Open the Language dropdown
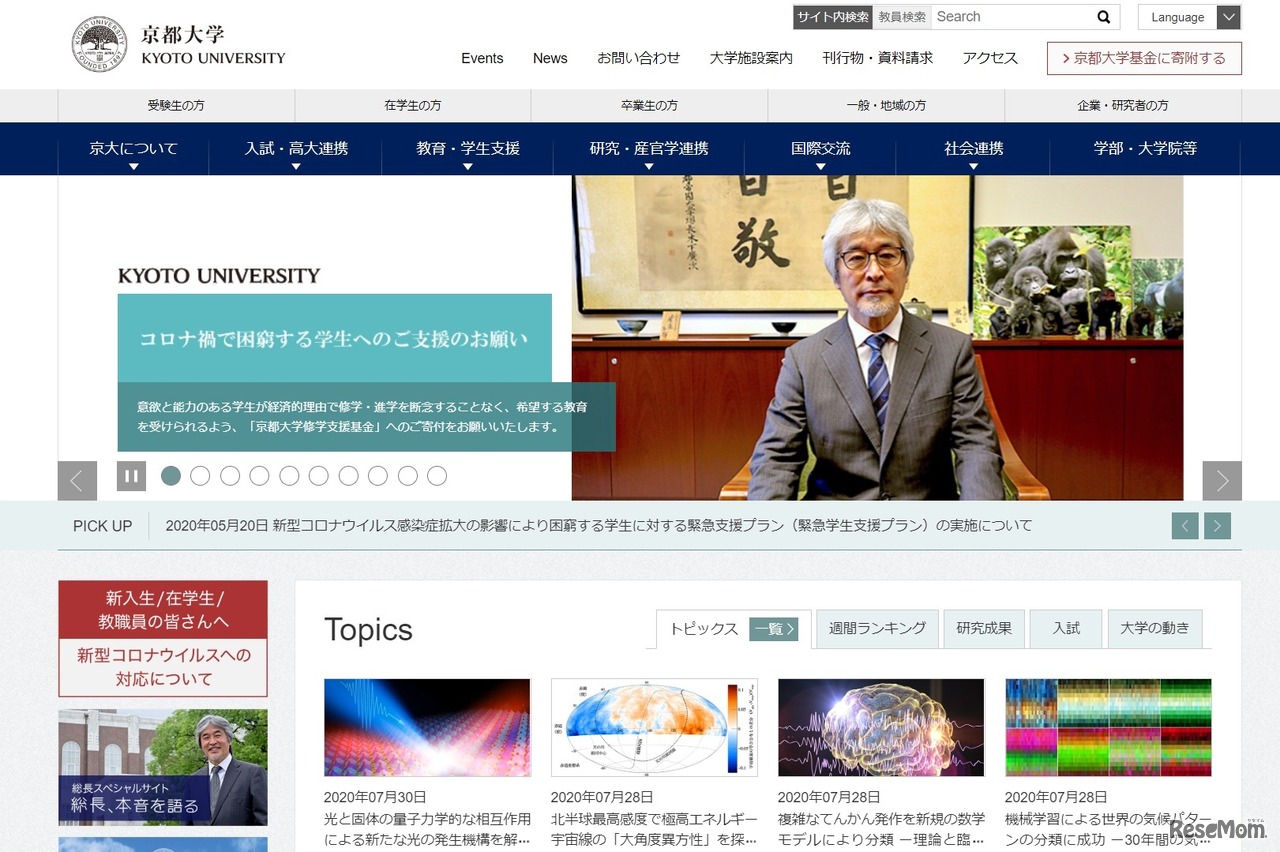 point(1189,17)
